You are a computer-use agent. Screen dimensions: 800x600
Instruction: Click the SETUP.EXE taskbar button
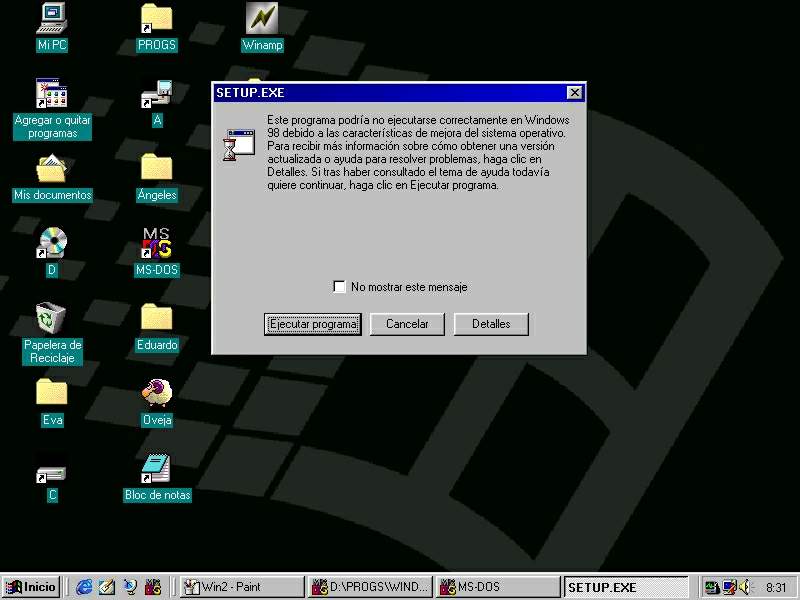pos(627,587)
